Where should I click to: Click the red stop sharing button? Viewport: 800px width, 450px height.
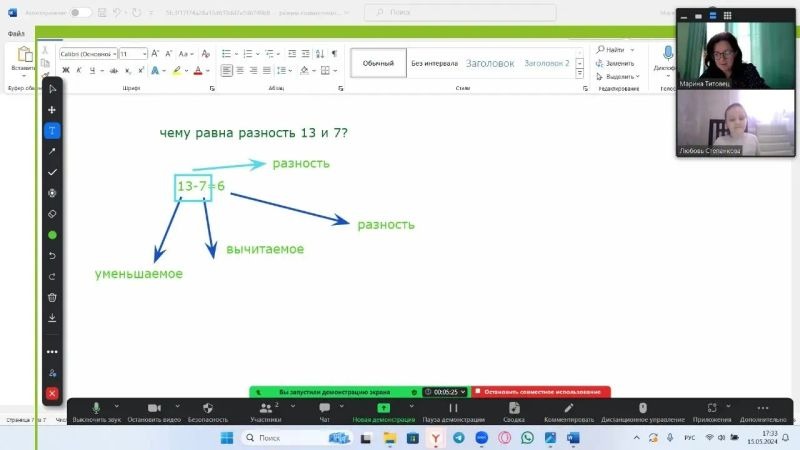pyautogui.click(x=541, y=392)
